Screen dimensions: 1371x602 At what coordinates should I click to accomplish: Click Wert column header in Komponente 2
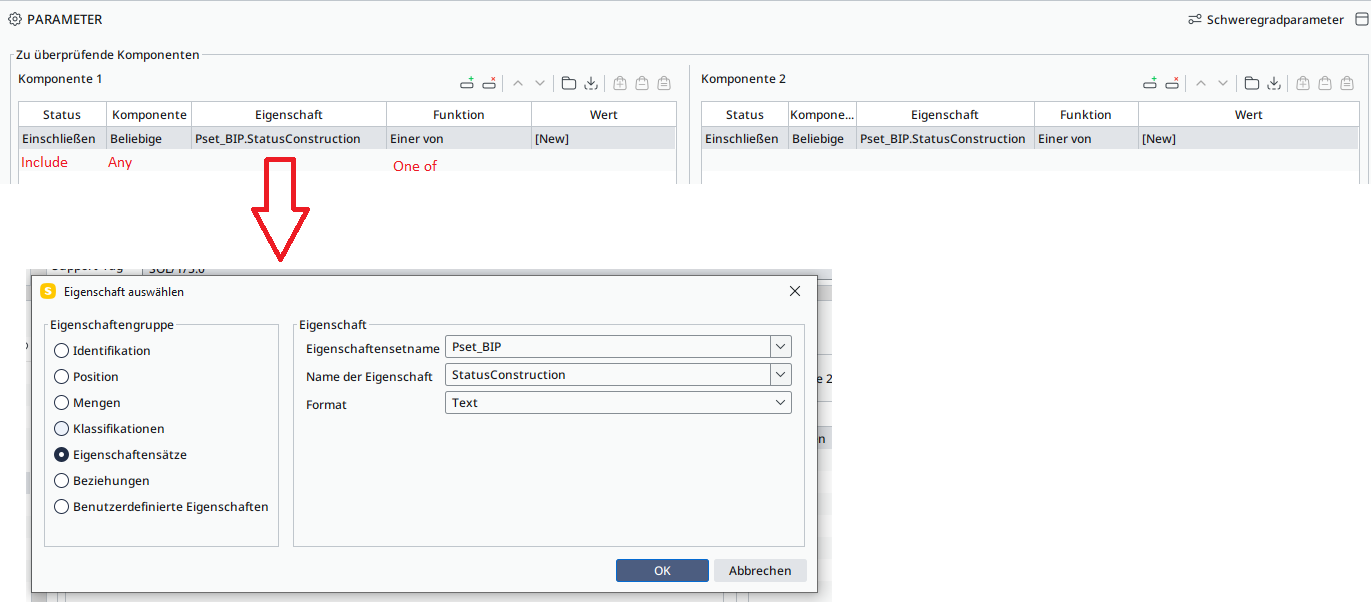[x=1249, y=115]
